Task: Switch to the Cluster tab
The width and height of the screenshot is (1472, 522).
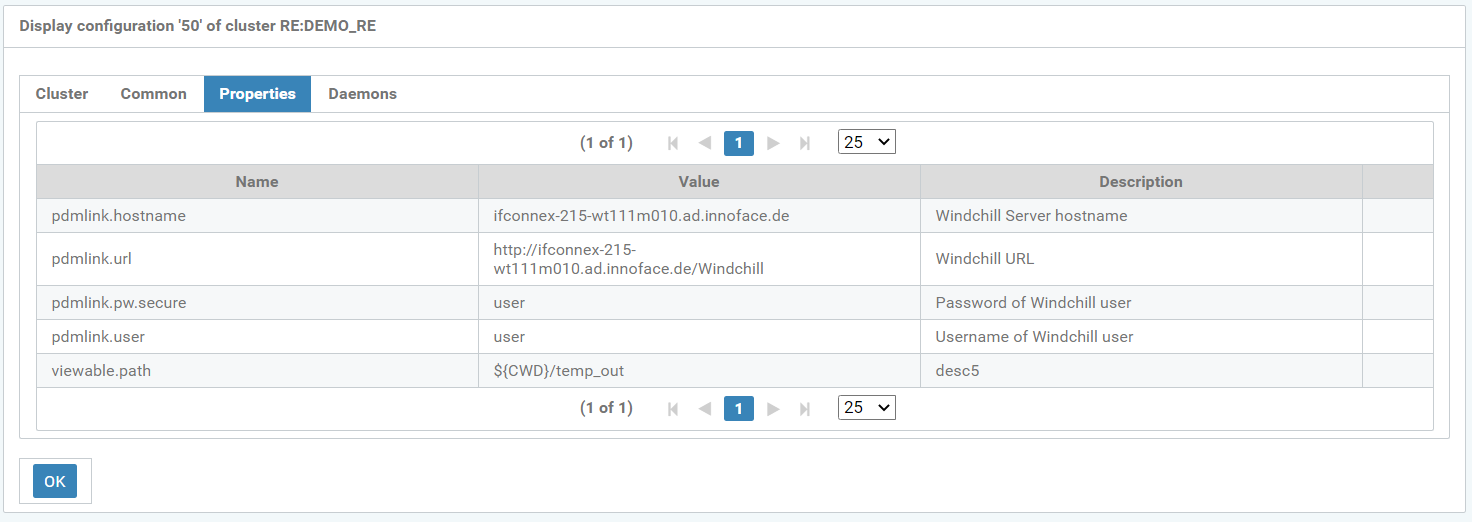Action: 62,94
